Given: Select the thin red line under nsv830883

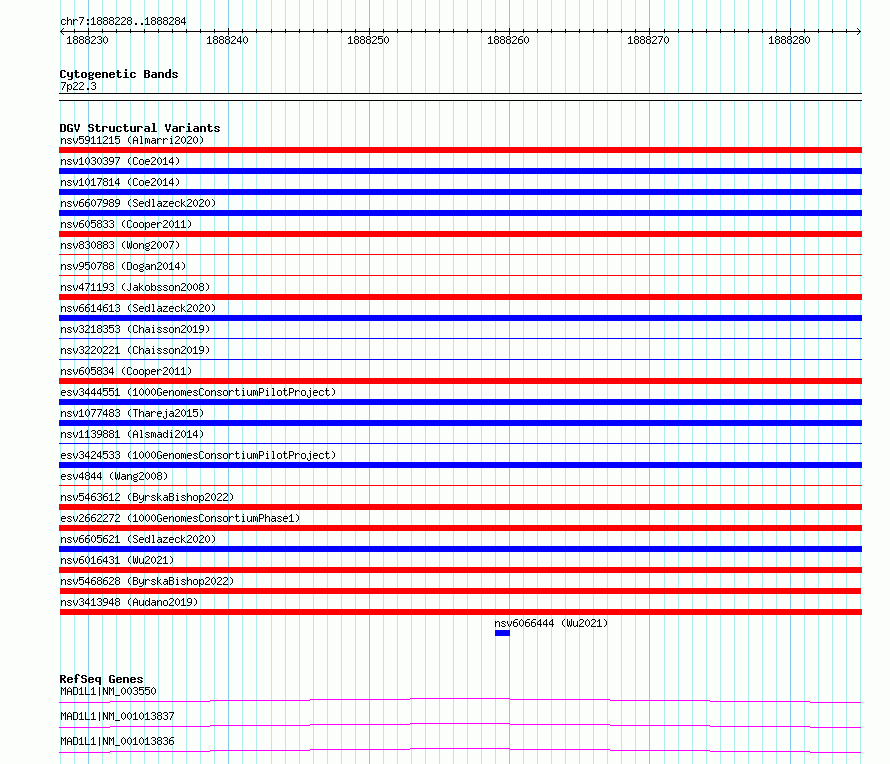Looking at the screenshot, I should [x=460, y=254].
